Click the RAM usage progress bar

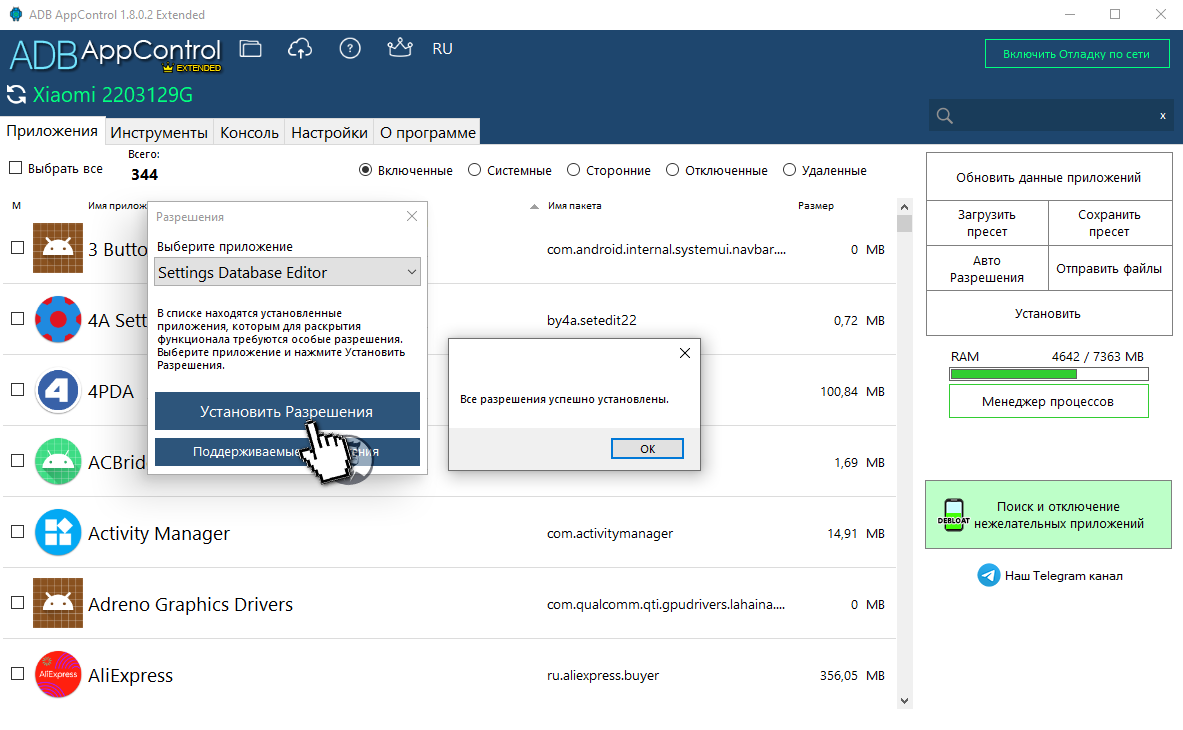pyautogui.click(x=1049, y=374)
